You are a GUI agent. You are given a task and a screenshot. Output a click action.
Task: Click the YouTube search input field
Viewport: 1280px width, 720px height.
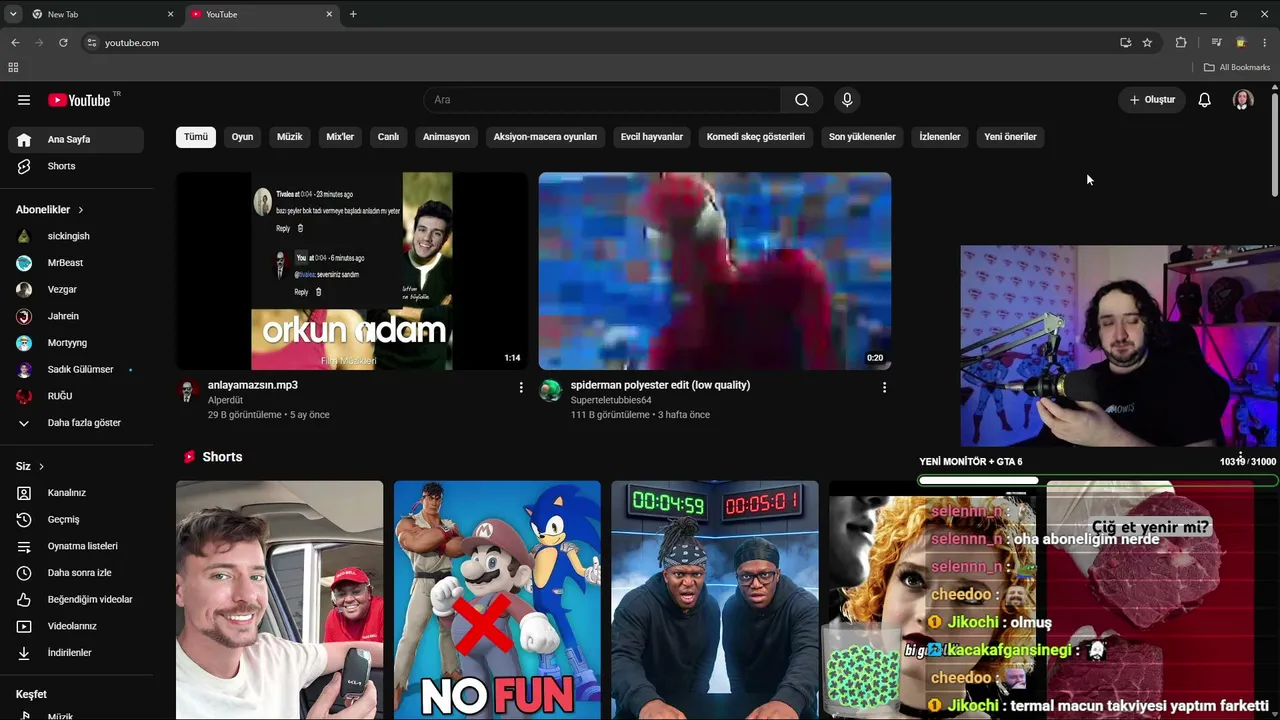click(x=604, y=100)
